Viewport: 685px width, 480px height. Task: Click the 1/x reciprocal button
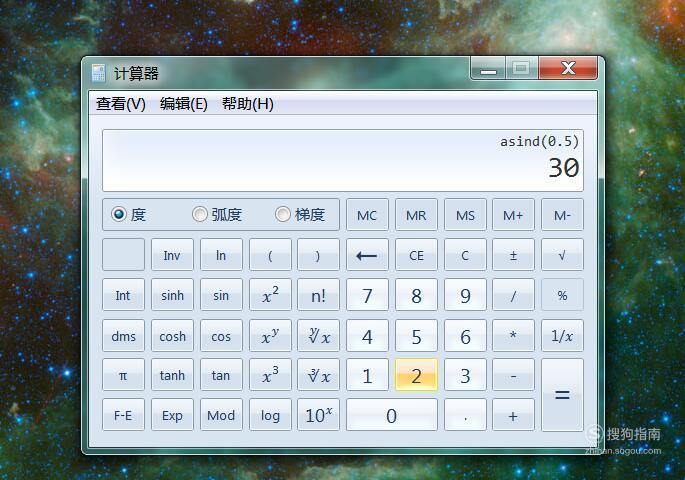click(562, 335)
